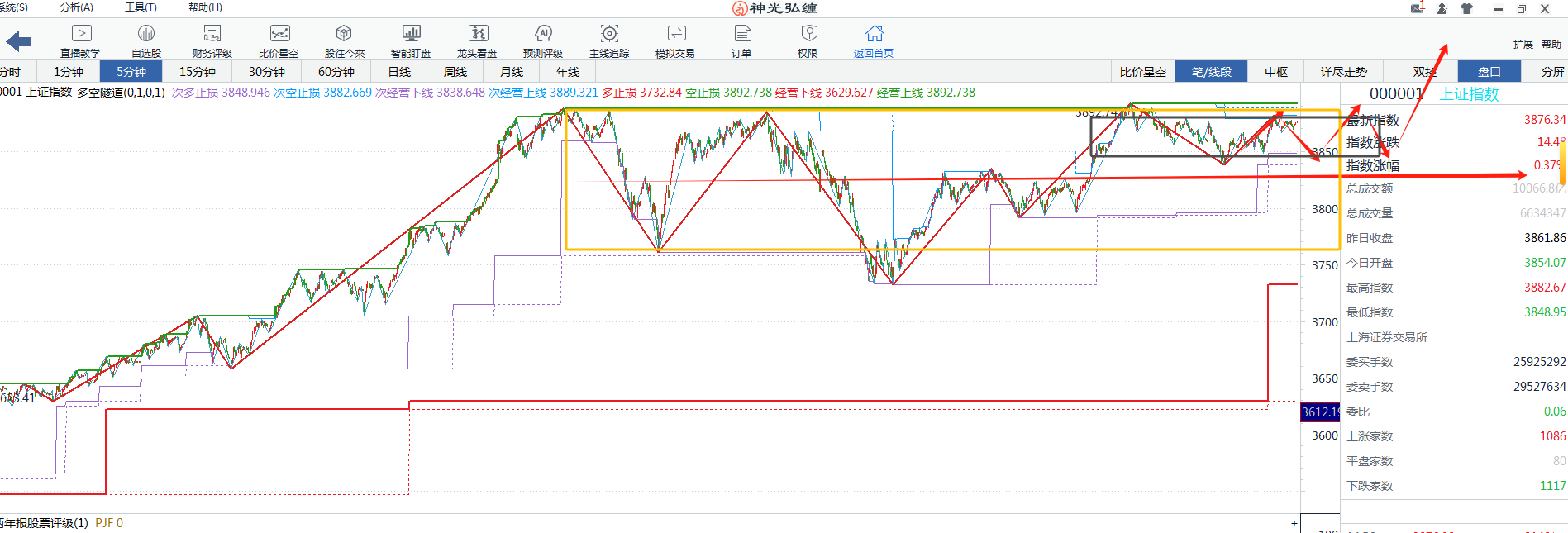Open the 自选股 watchlist icon
This screenshot has height=533, width=1568.
146,34
